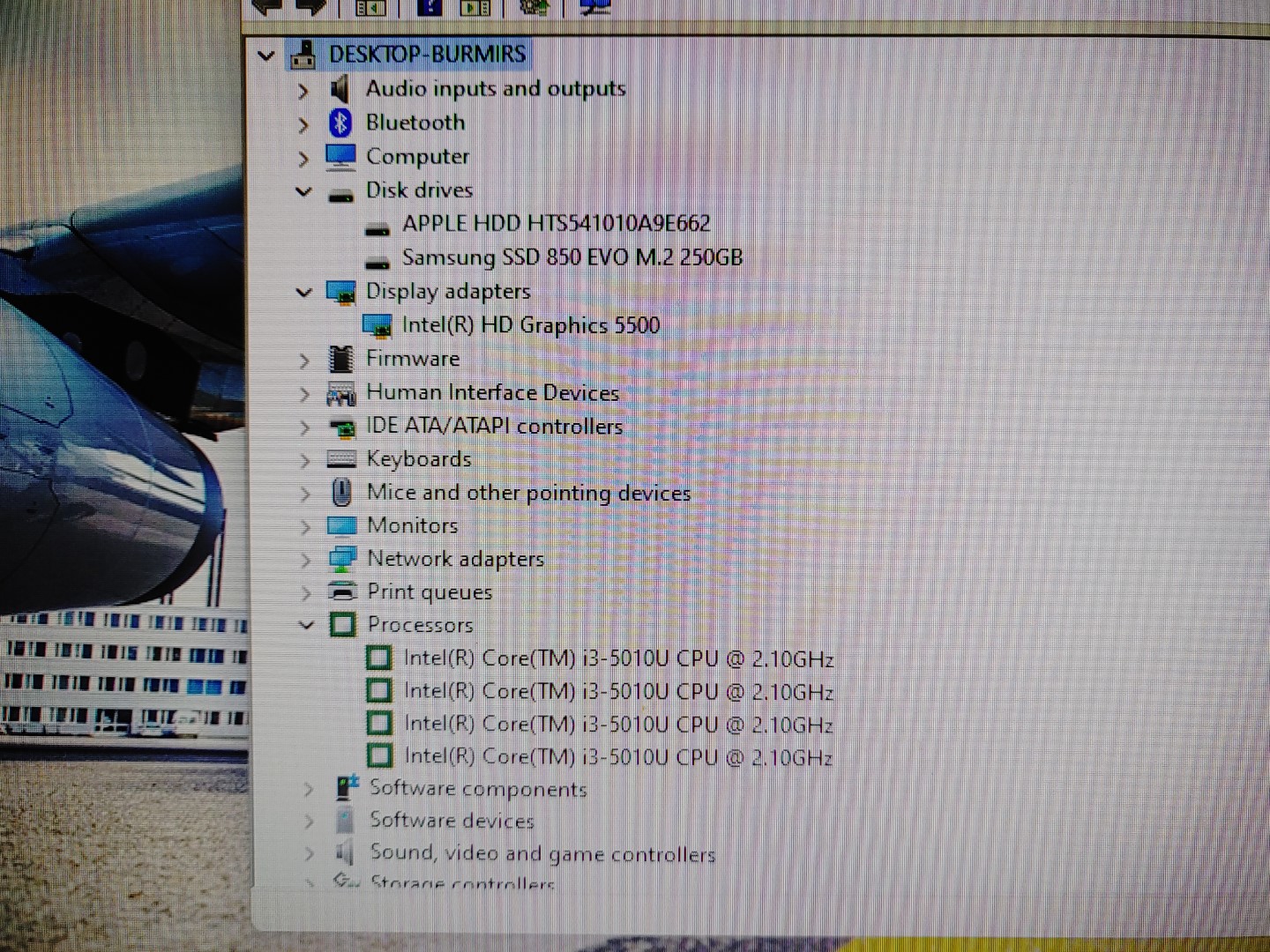Collapse the Disk drives category

click(x=304, y=190)
